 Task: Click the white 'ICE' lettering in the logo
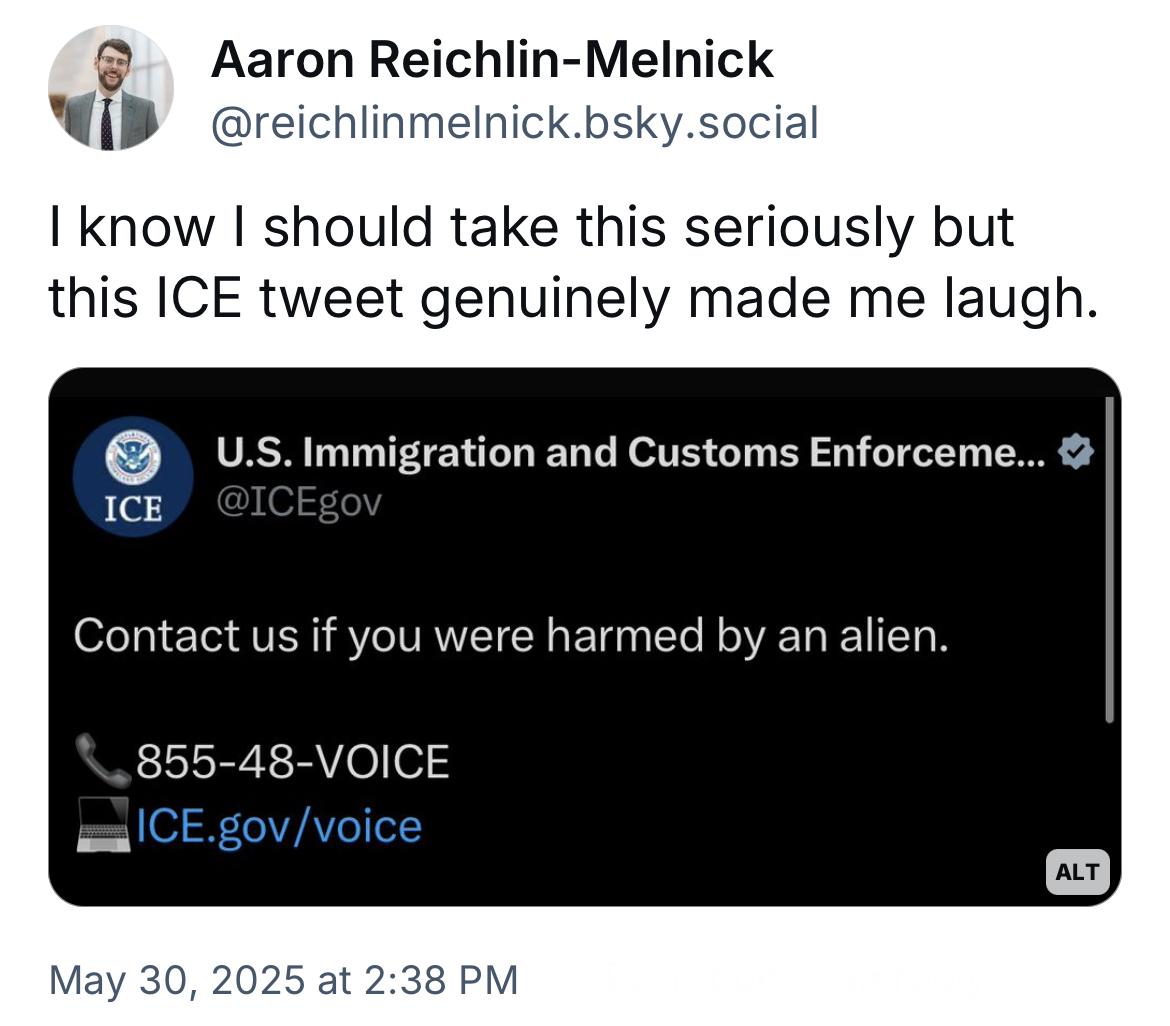[x=133, y=508]
